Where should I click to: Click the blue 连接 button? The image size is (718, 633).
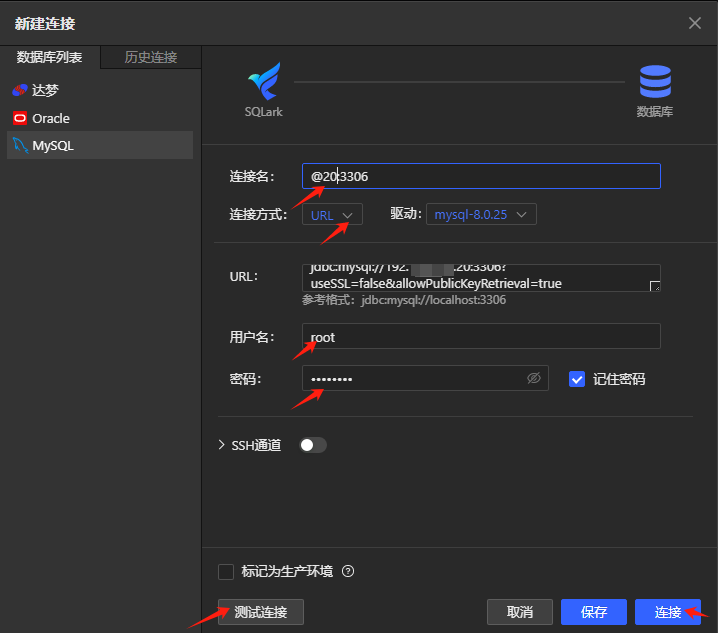point(668,612)
